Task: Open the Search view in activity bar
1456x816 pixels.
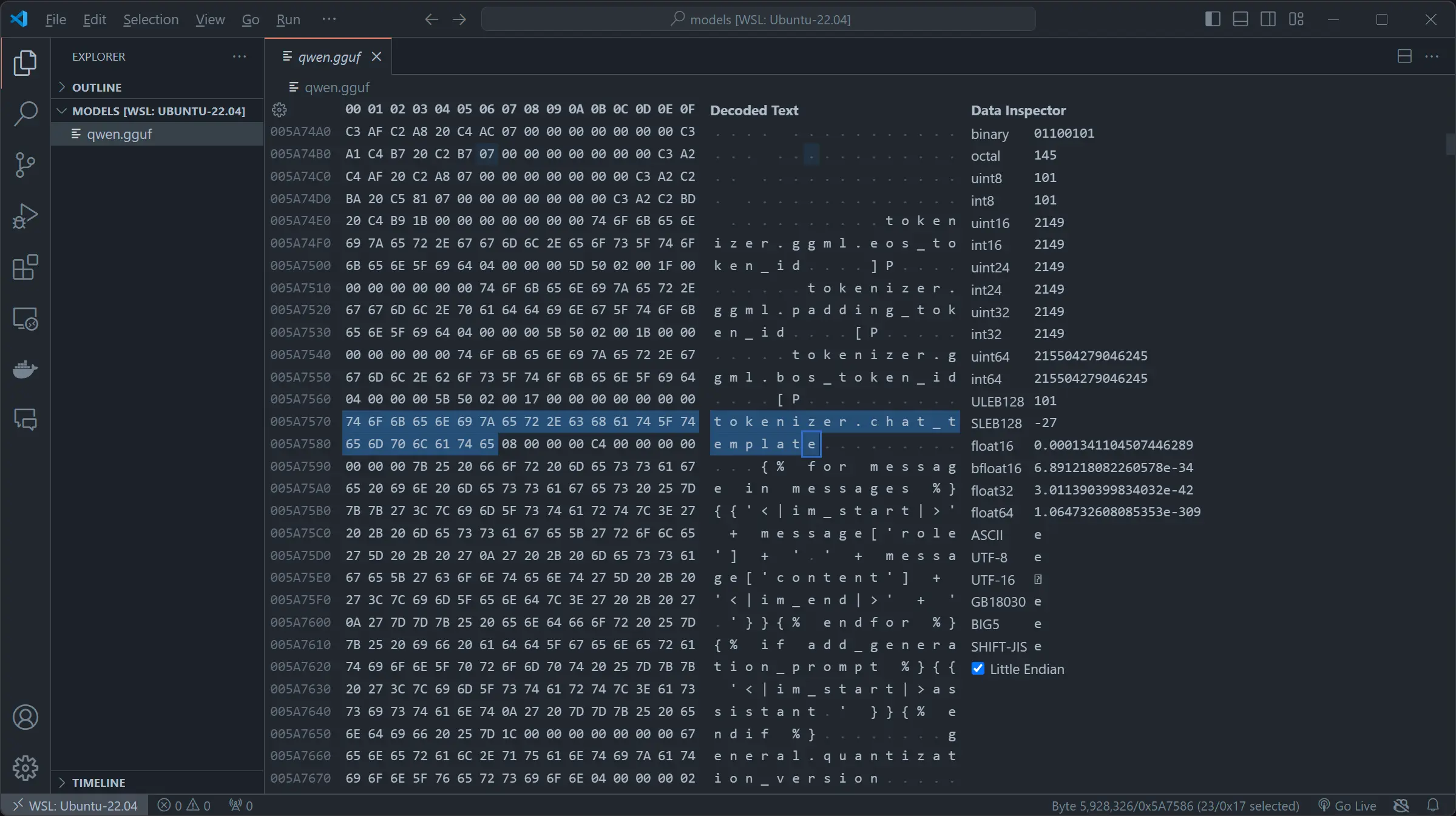Action: (x=25, y=113)
